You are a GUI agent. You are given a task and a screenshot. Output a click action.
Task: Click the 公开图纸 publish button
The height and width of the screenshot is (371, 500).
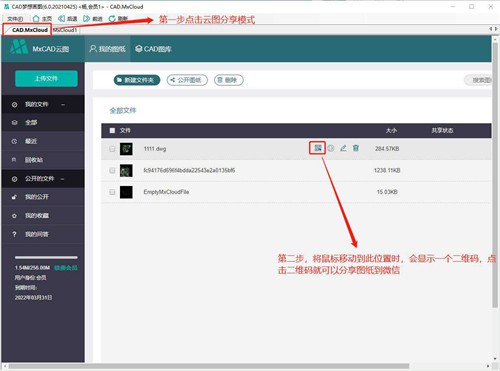click(187, 80)
